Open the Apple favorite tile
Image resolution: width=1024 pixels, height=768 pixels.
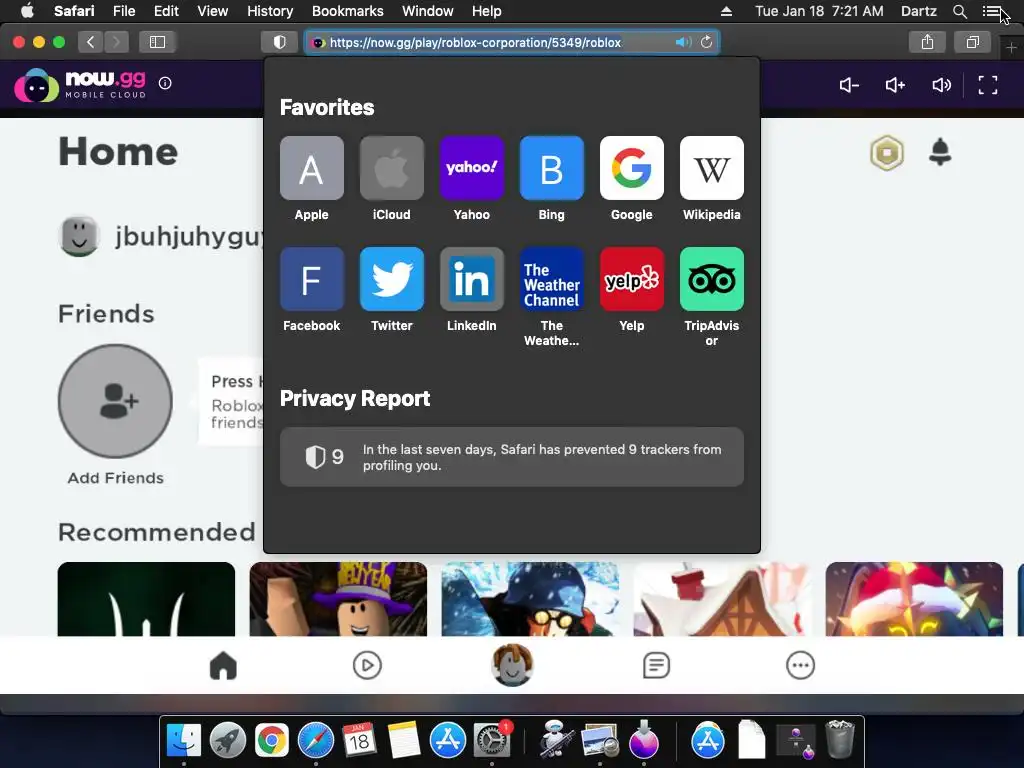pyautogui.click(x=312, y=168)
